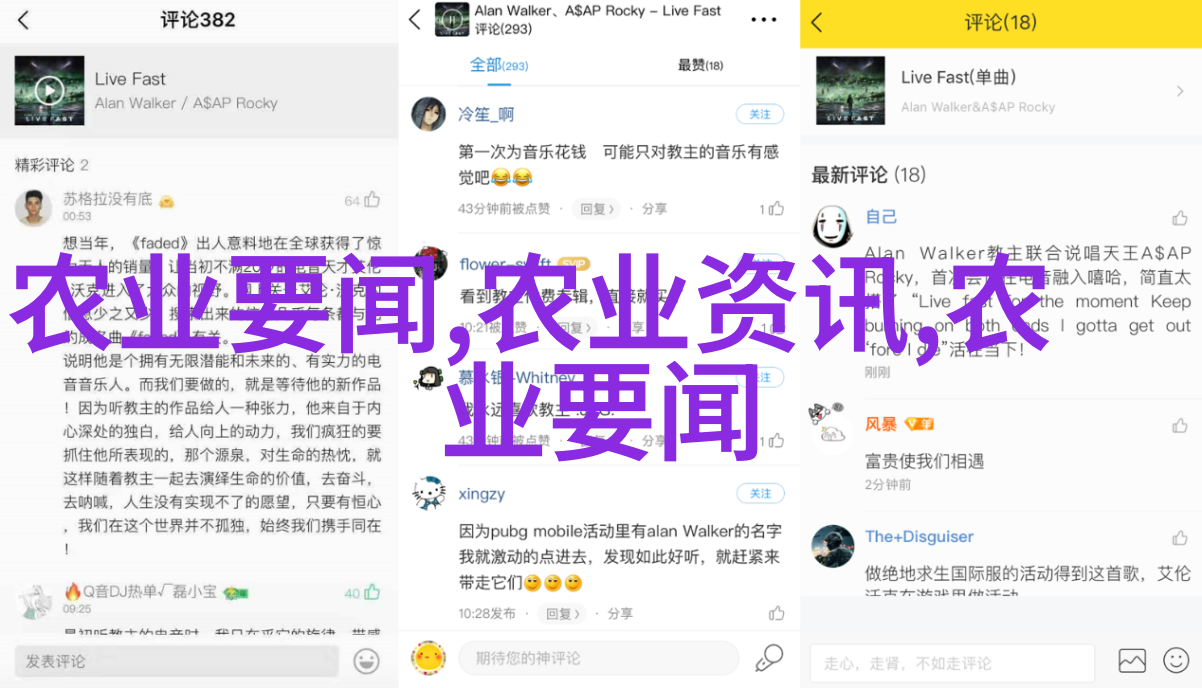Switch to the 全部(293) tab
The width and height of the screenshot is (1202, 688).
coord(499,65)
